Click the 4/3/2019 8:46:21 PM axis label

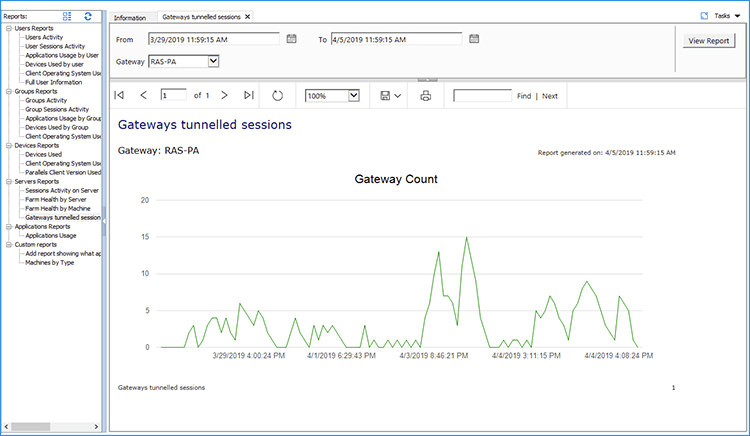(434, 356)
